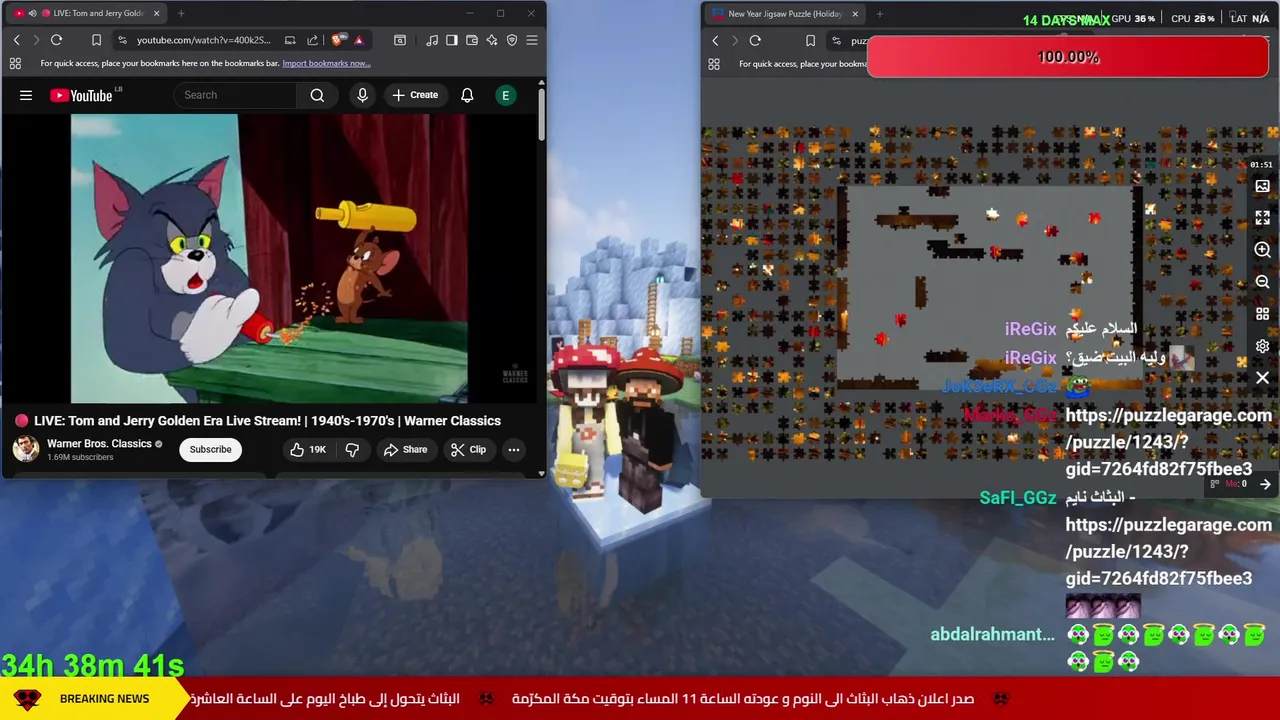
Task: Open apps grid in YouTube window bookmarks bar
Action: [x=15, y=63]
